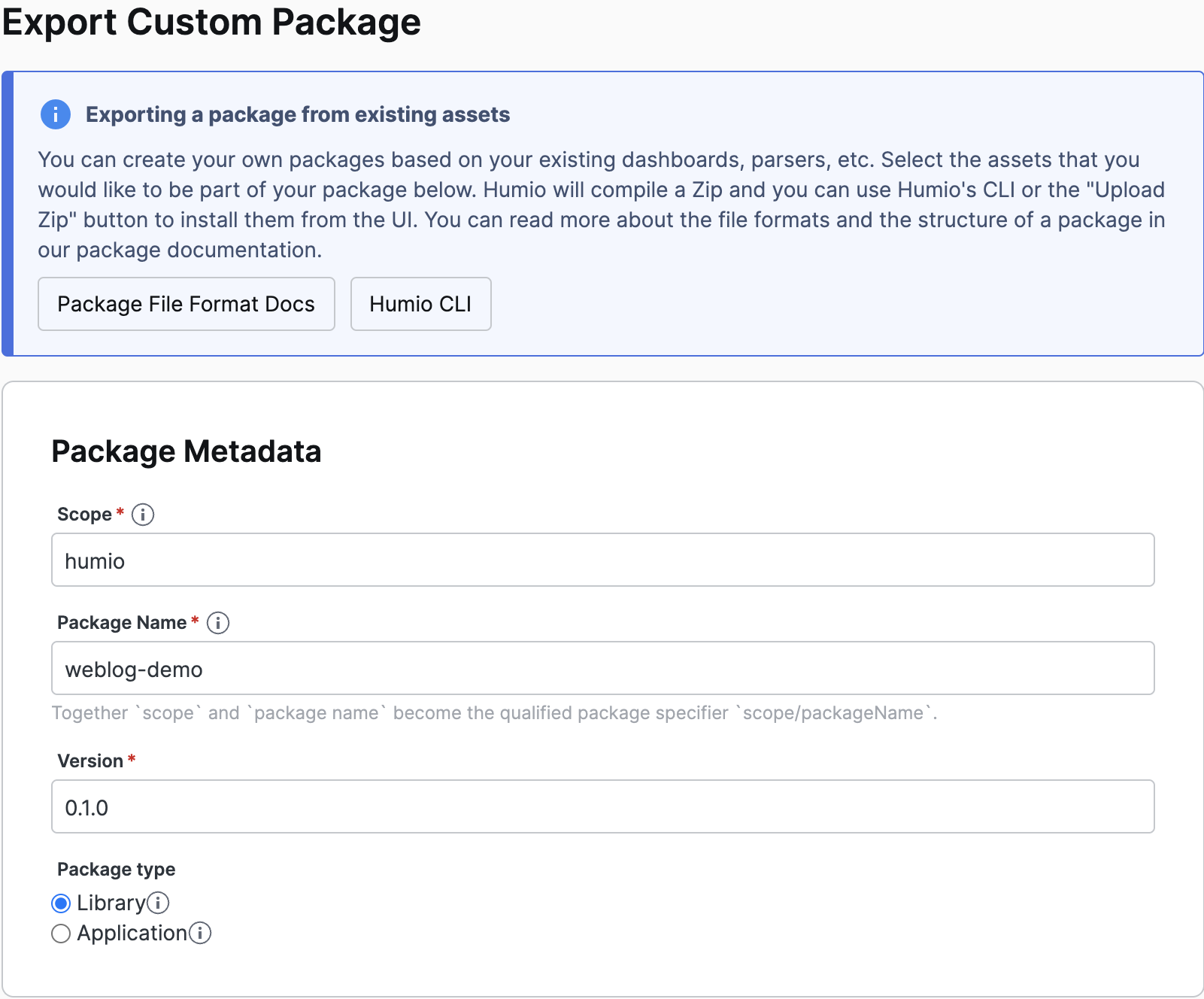The image size is (1204, 999).
Task: Click the Package Name field label
Action: [x=122, y=623]
